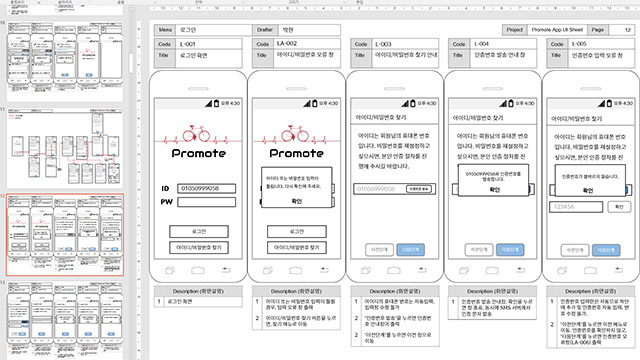The height and width of the screenshot is (360, 640).
Task: Click signal strength icon on L-002 phone
Action: click(x=307, y=104)
